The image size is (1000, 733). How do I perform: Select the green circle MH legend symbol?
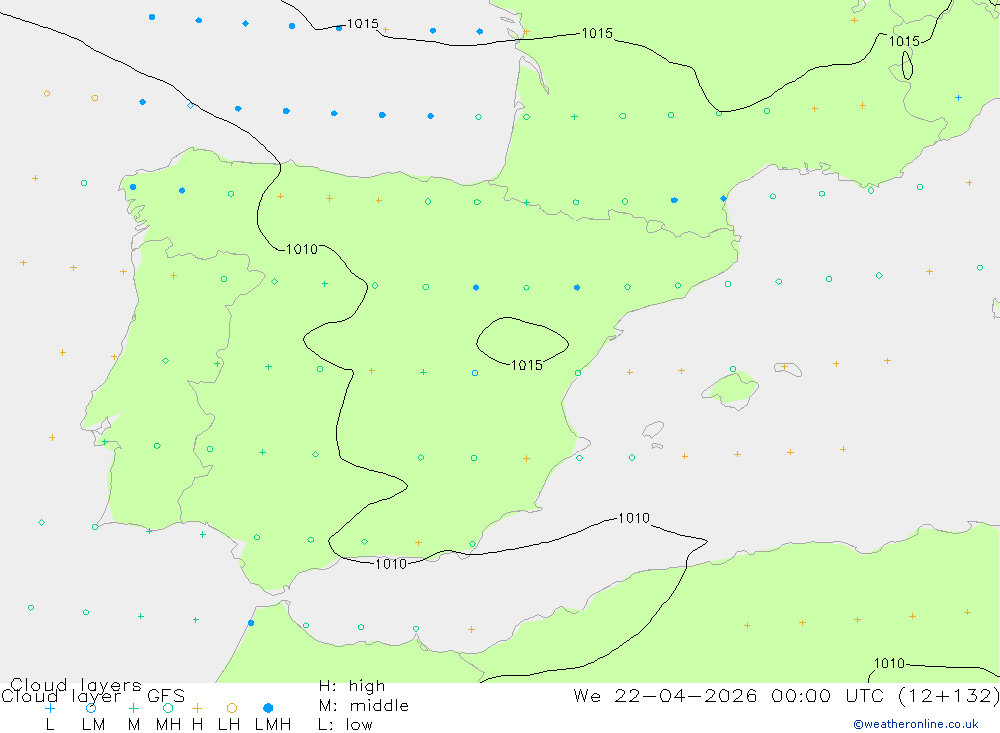[x=168, y=708]
